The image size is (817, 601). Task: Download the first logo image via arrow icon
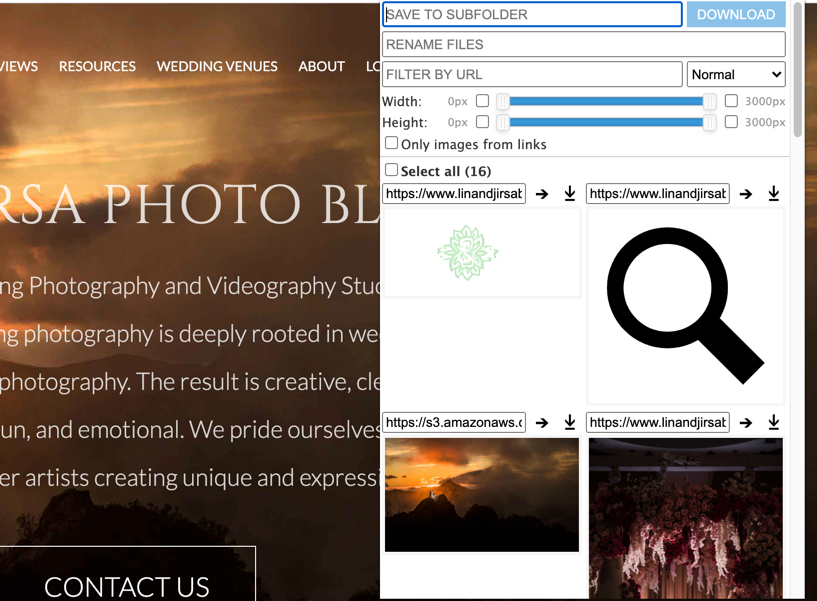coord(570,193)
